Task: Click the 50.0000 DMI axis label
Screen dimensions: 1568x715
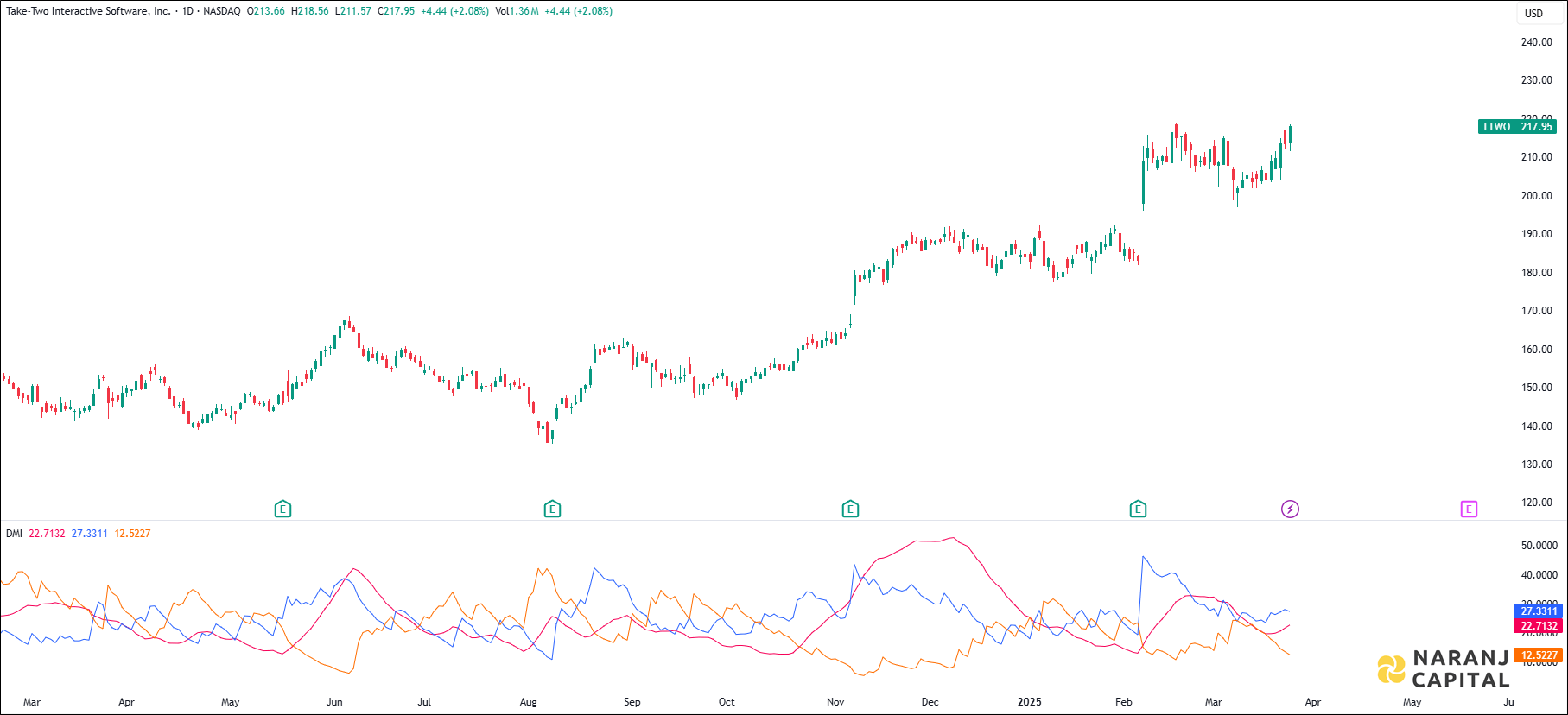Action: (x=1539, y=546)
